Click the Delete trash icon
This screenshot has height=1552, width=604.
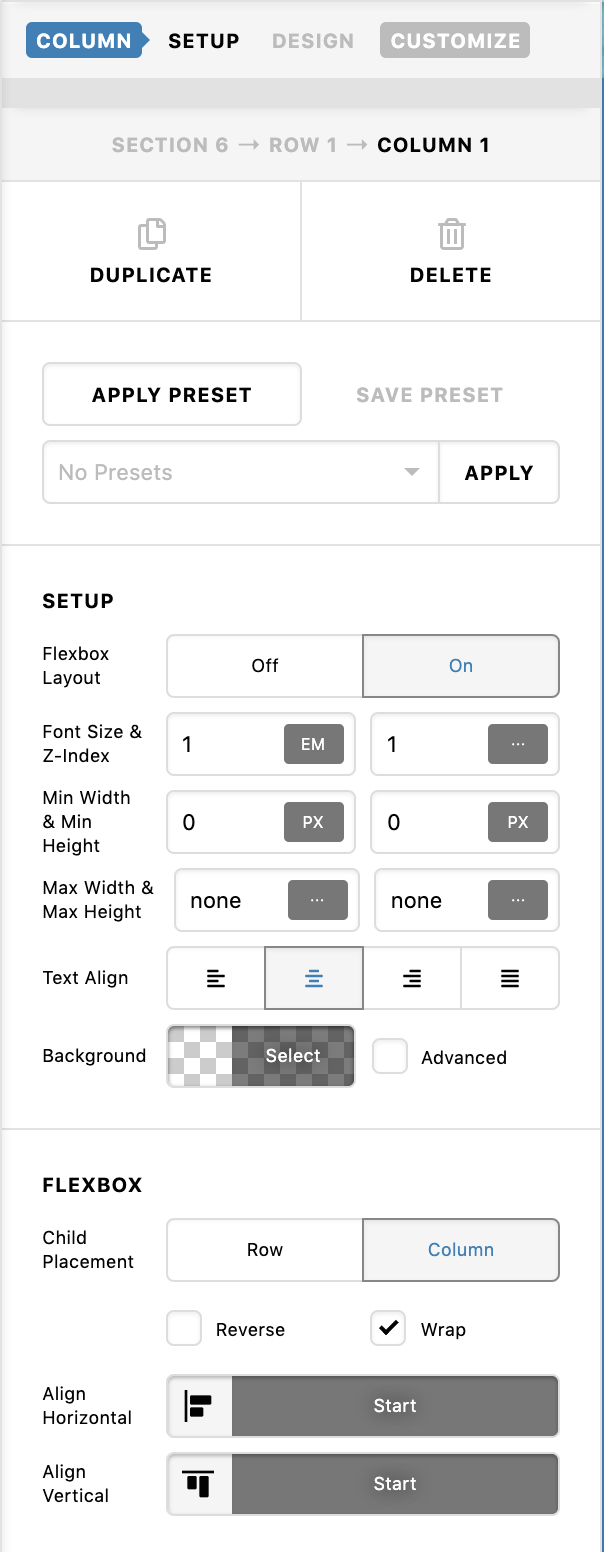tap(451, 234)
